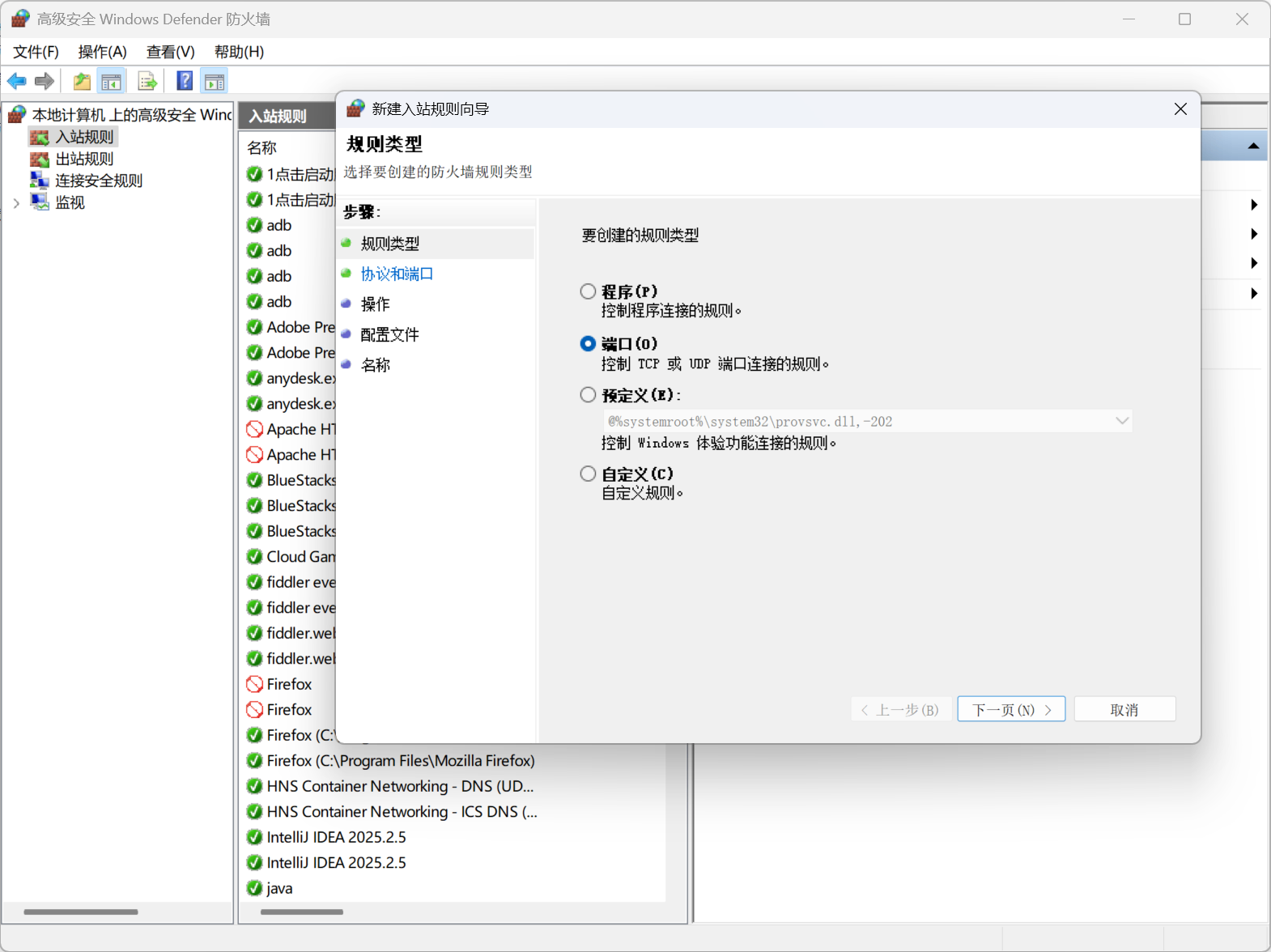Select the 程序(P) radio button
The height and width of the screenshot is (952, 1271).
pyautogui.click(x=588, y=291)
